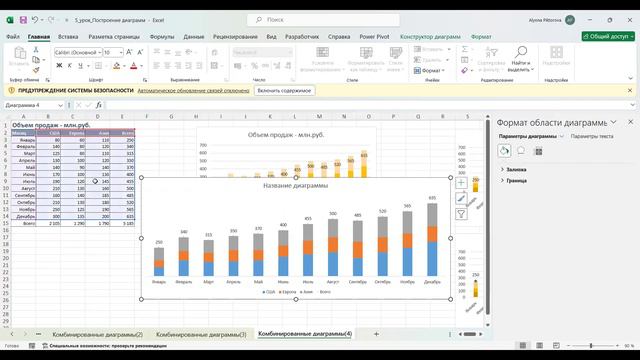Close the Формат области диаграммы pane
The height and width of the screenshot is (360, 640).
click(x=631, y=122)
